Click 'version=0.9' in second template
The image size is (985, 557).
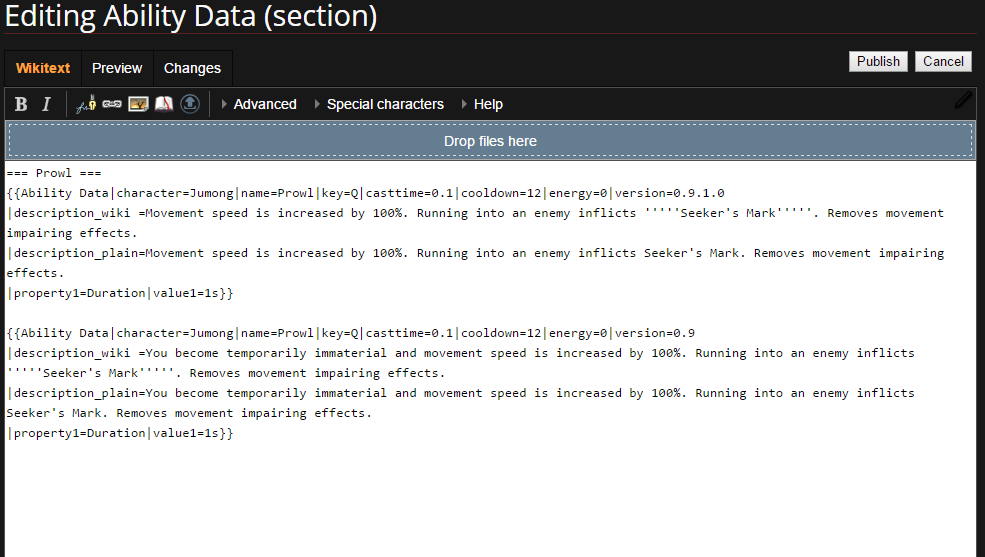click(x=655, y=333)
